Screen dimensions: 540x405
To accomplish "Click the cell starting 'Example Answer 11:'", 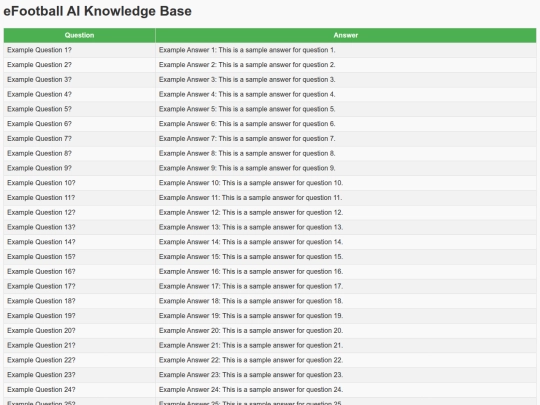I will tap(346, 198).
